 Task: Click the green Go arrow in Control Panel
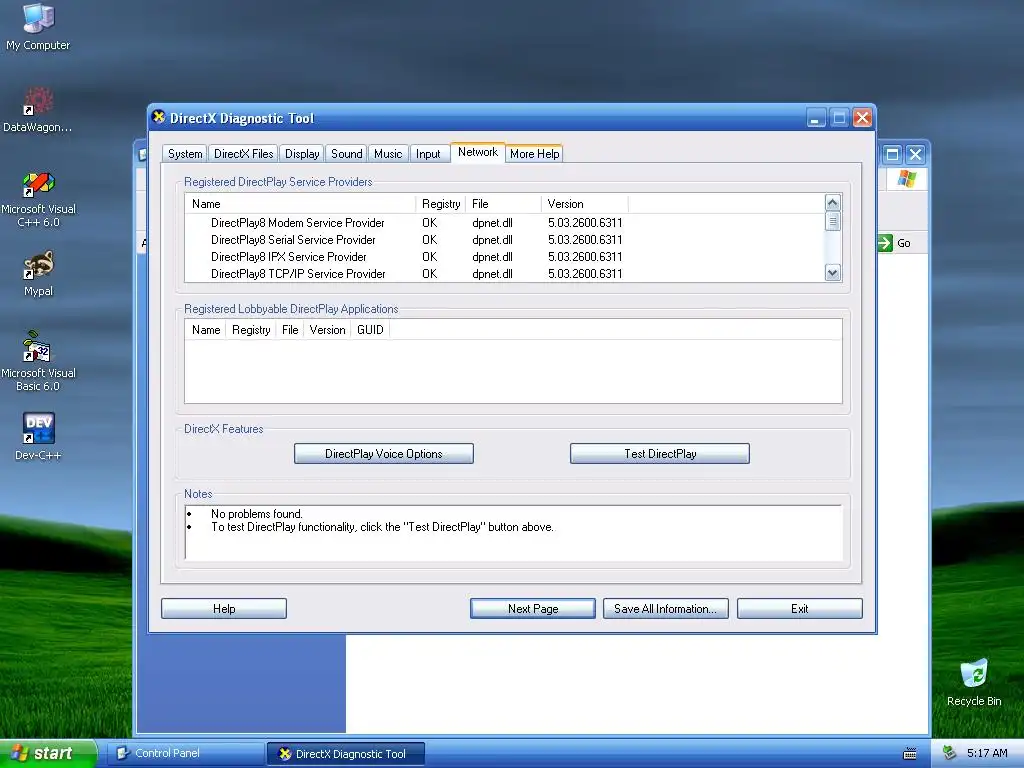tap(885, 243)
